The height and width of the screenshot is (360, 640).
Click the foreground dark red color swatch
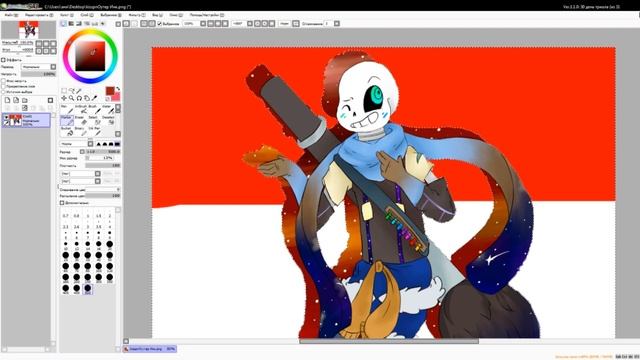pos(110,91)
